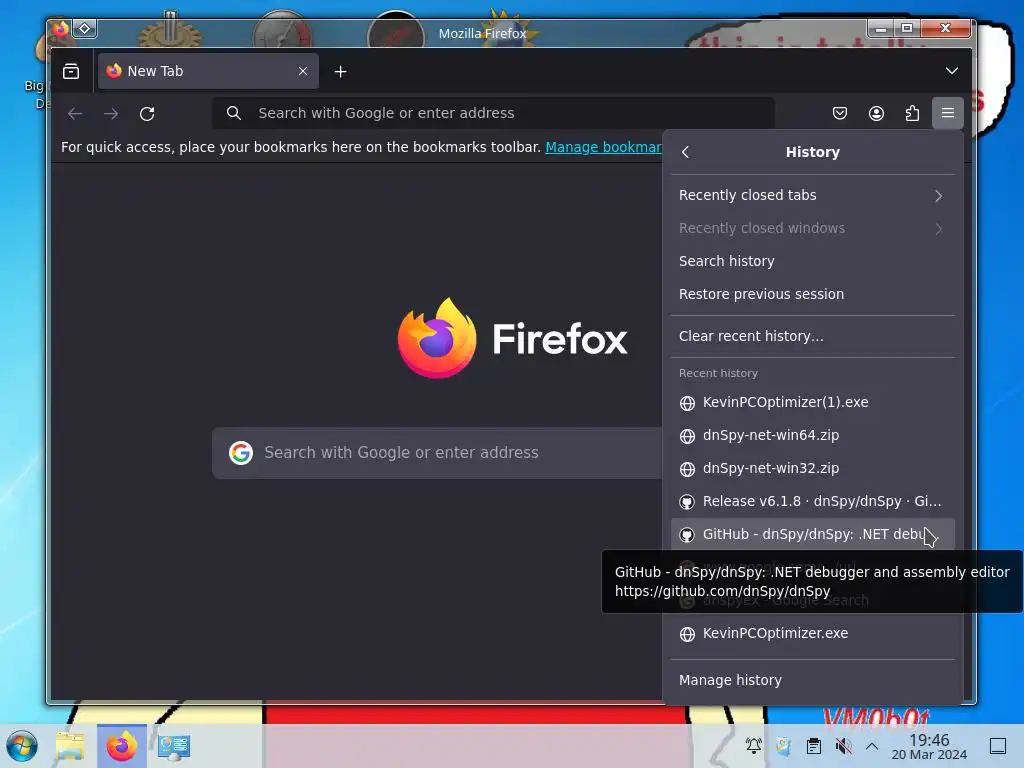Toggle the title bar pin diamond icon
The width and height of the screenshot is (1024, 768).
point(85,29)
